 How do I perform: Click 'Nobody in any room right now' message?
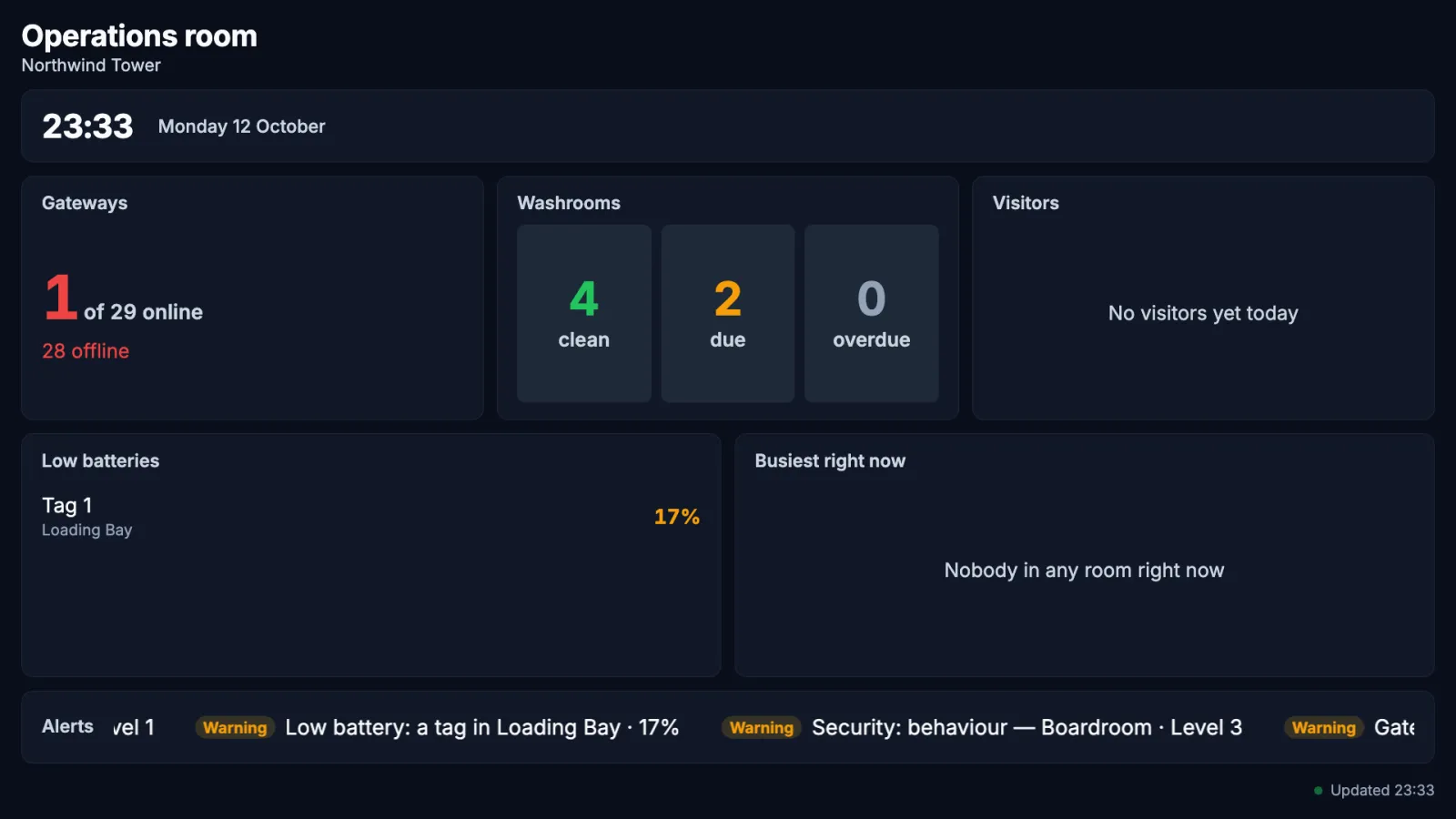click(1084, 571)
